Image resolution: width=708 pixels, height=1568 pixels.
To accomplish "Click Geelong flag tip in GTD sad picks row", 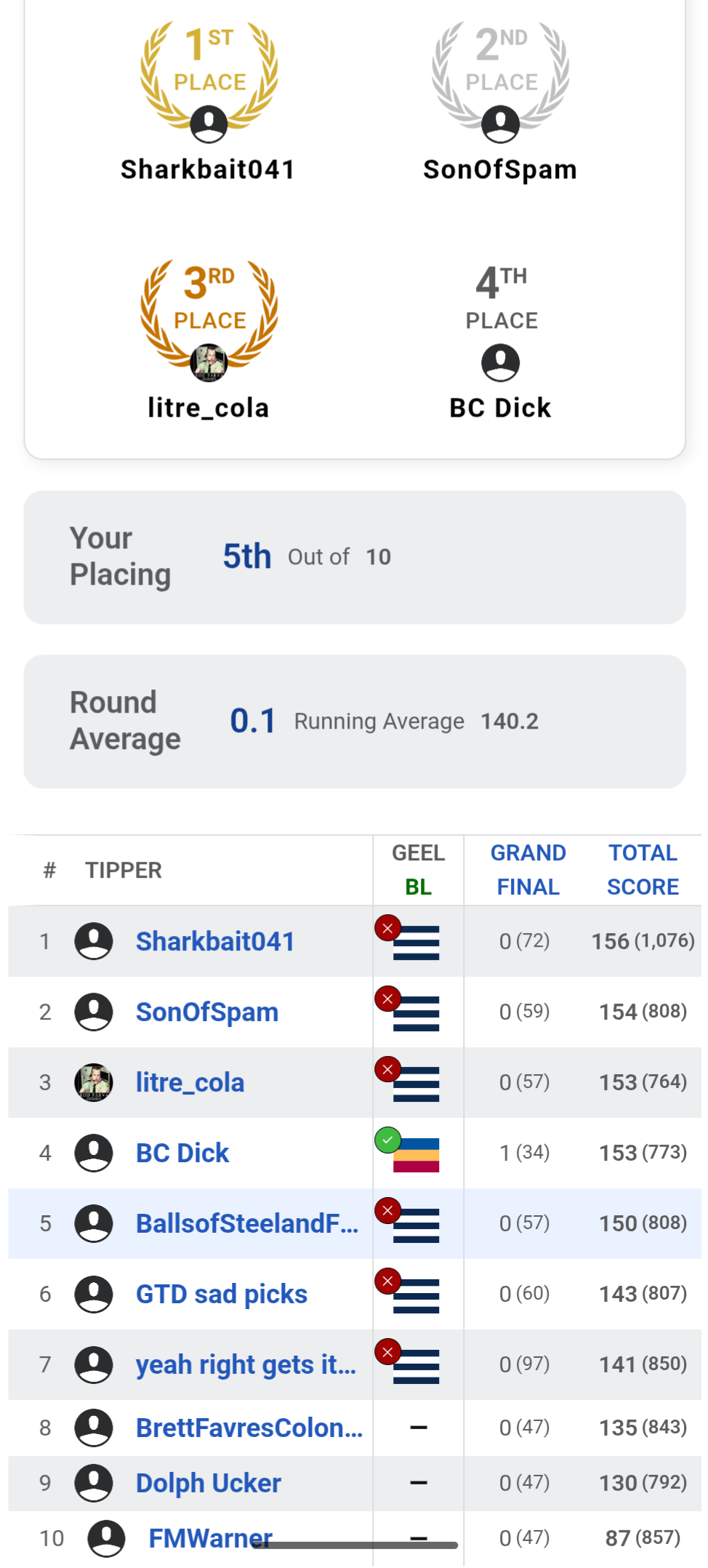I will (416, 1295).
